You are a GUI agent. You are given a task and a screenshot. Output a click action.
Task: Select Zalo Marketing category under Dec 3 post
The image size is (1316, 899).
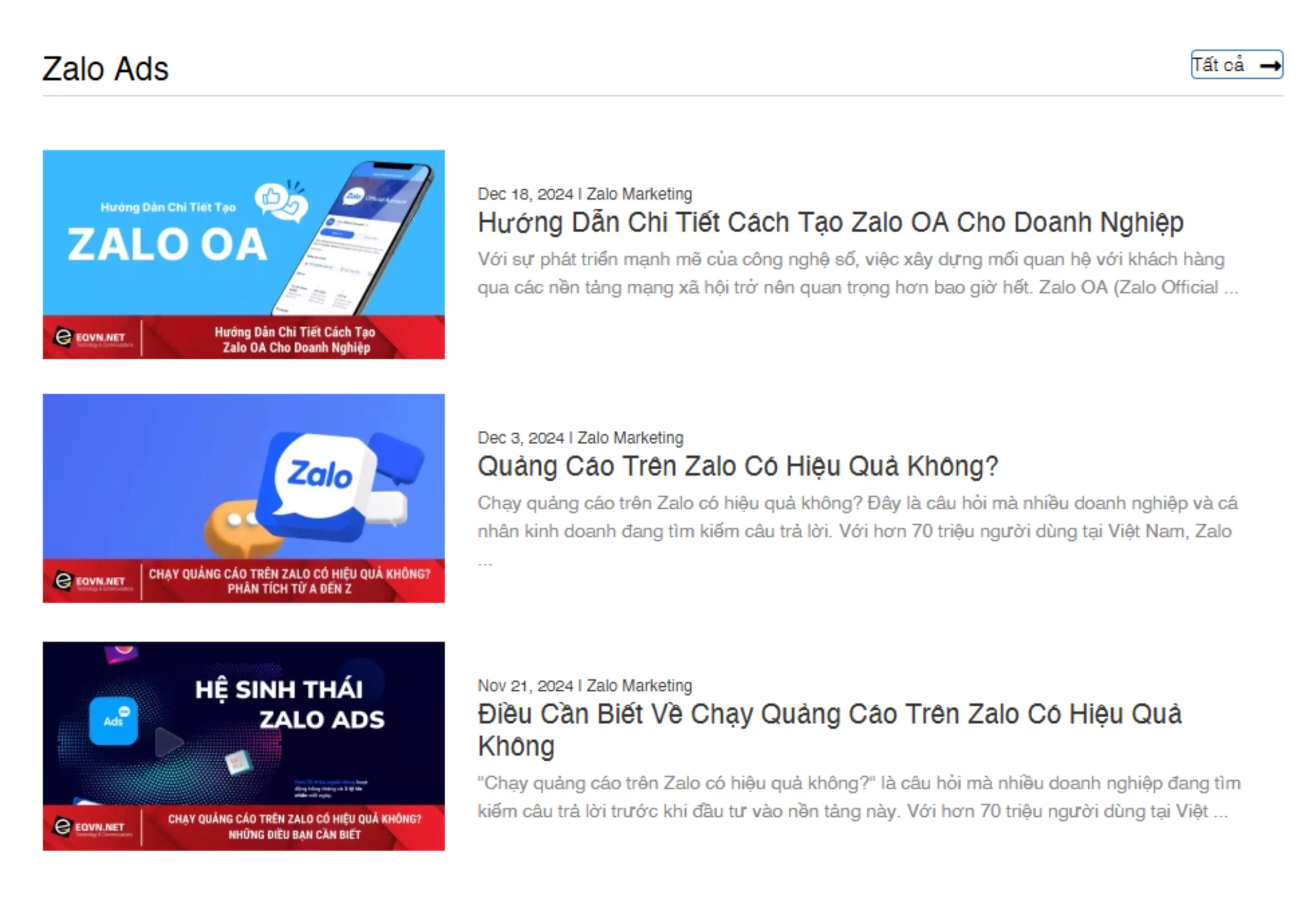click(x=630, y=438)
